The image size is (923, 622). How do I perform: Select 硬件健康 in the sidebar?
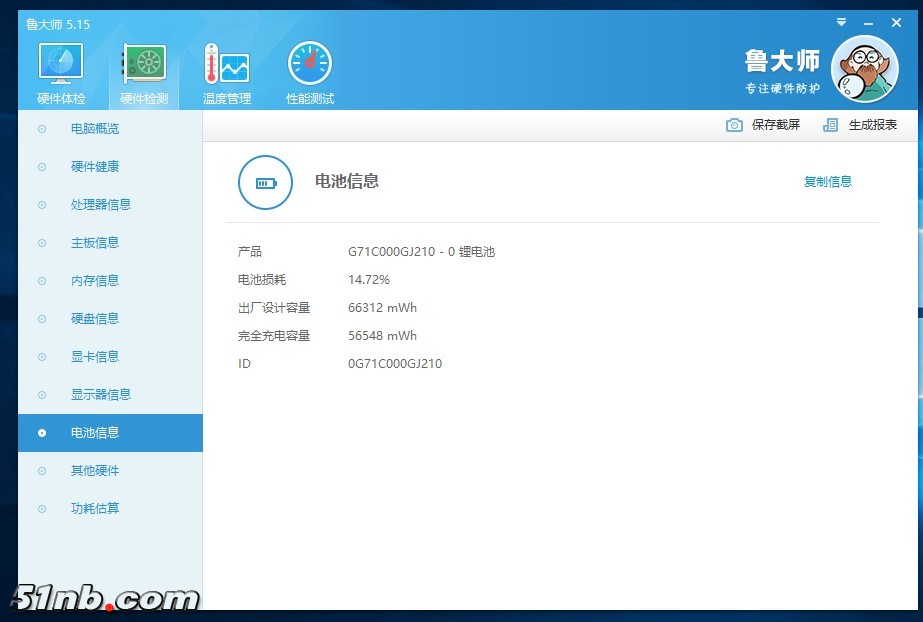click(x=95, y=167)
